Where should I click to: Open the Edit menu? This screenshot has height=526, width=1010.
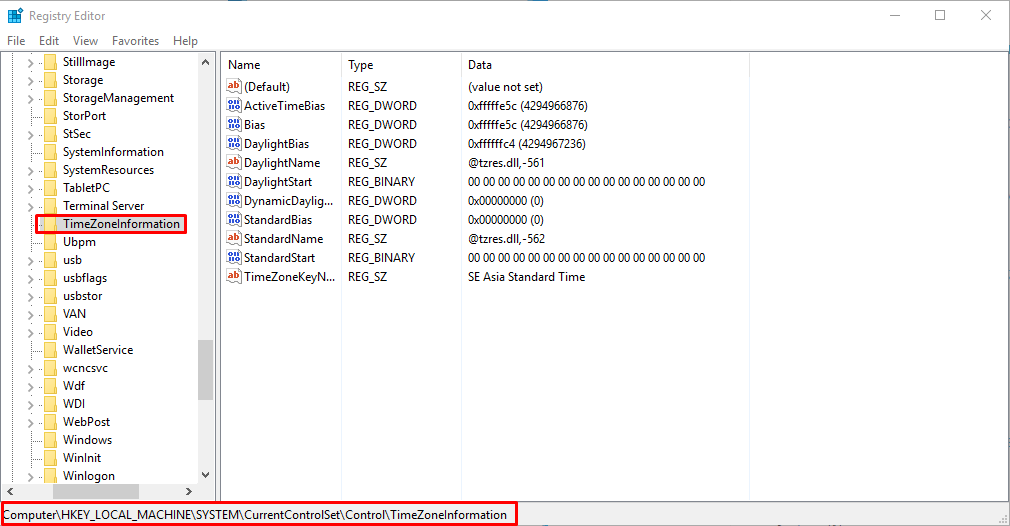pyautogui.click(x=49, y=41)
